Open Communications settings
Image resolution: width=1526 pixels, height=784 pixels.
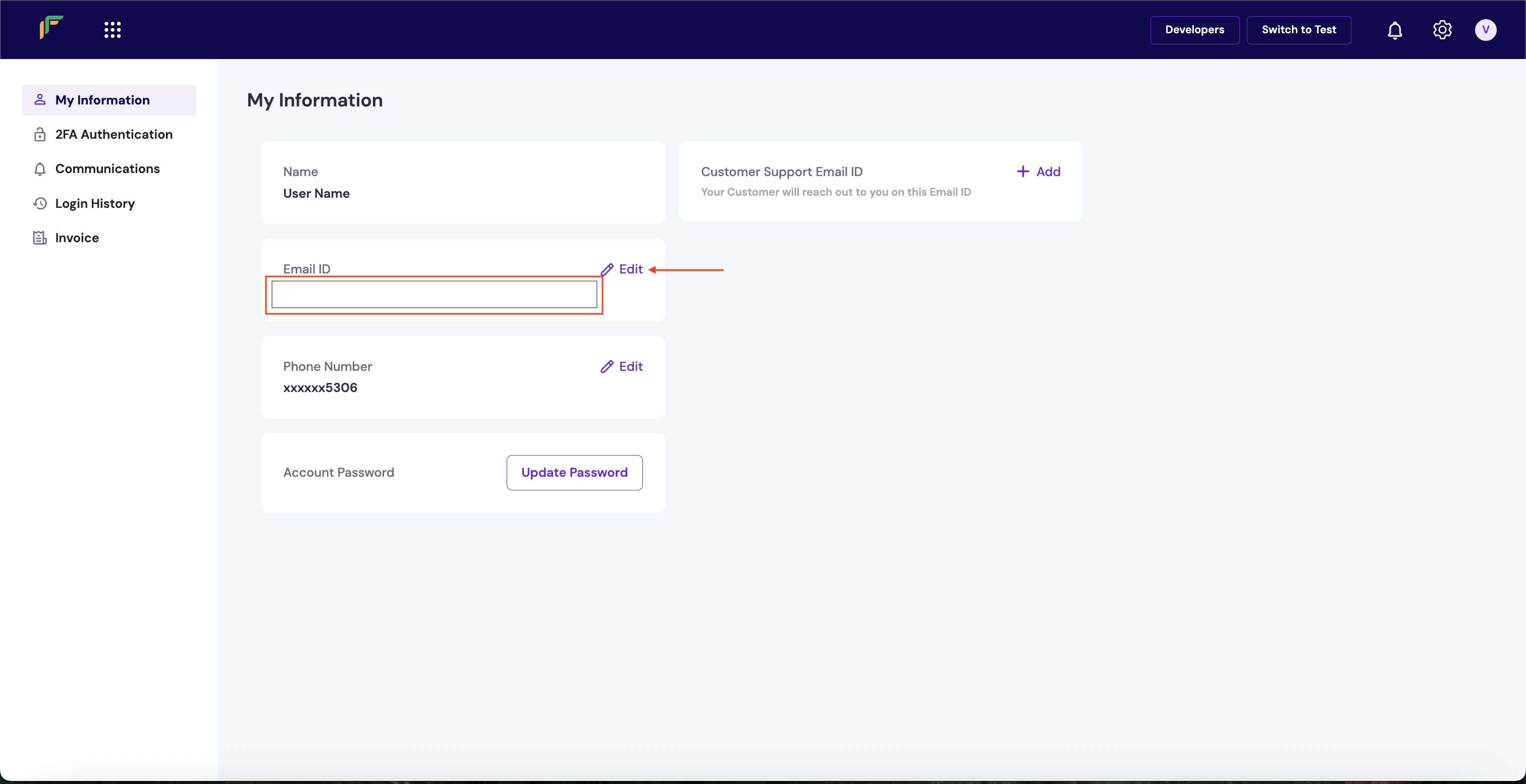tap(107, 169)
